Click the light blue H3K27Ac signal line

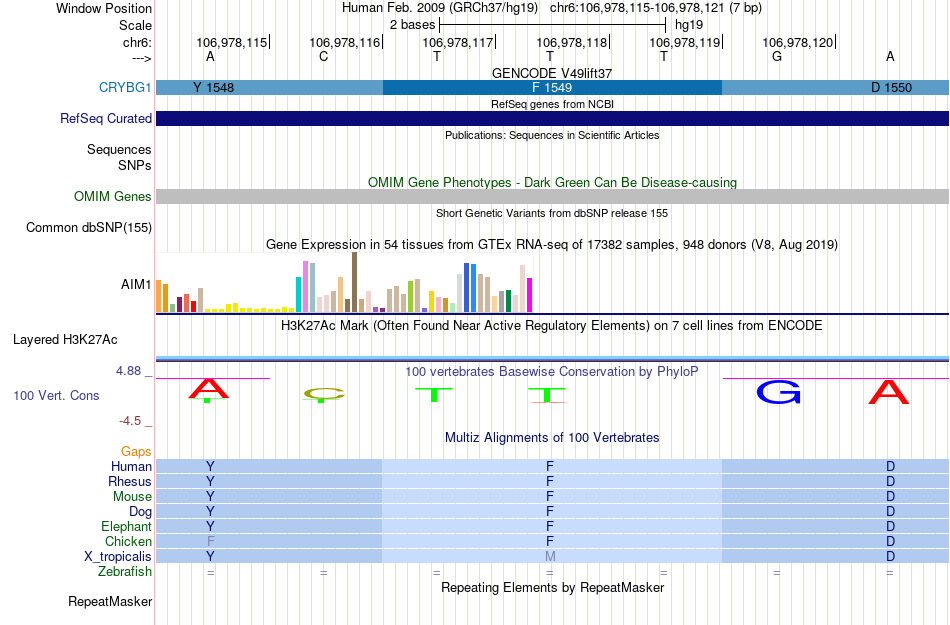(x=552, y=358)
